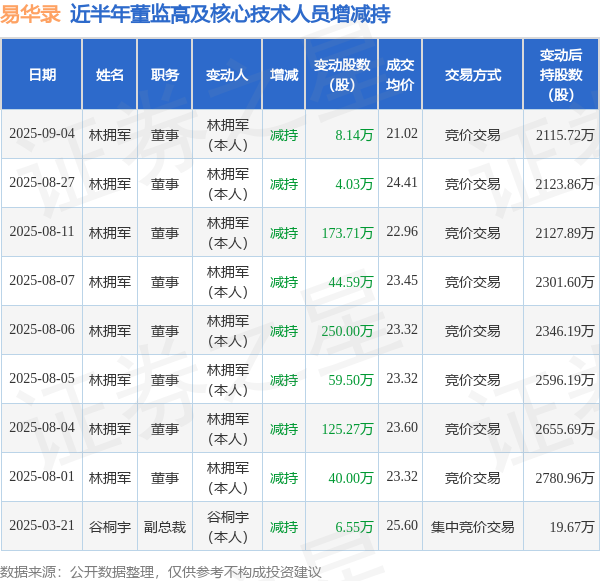Click 董事 in the 2025-08-06 row

click(165, 331)
